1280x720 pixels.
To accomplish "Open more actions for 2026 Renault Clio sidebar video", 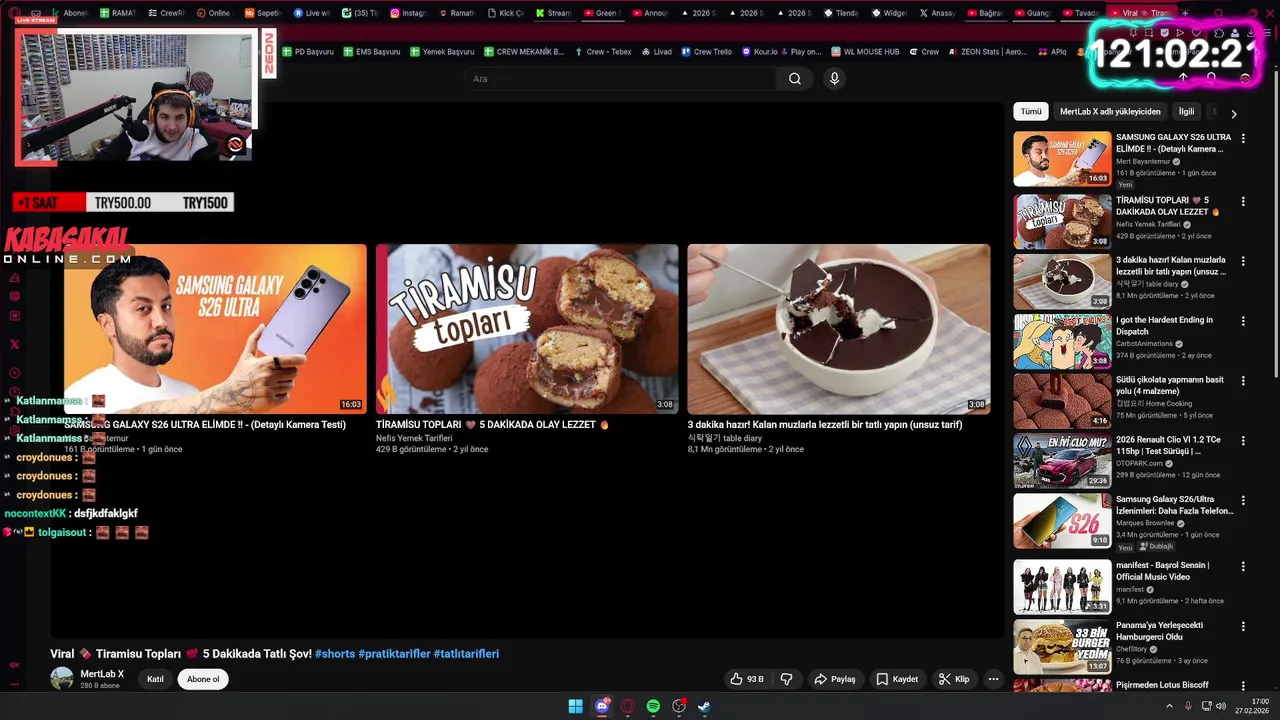I will [x=1243, y=441].
